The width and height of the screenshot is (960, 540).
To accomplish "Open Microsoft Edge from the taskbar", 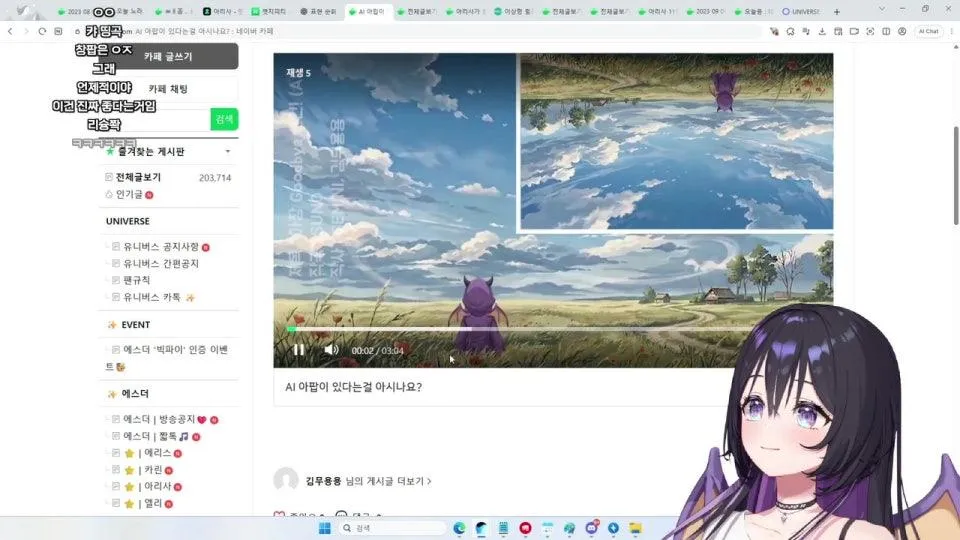I will (459, 528).
